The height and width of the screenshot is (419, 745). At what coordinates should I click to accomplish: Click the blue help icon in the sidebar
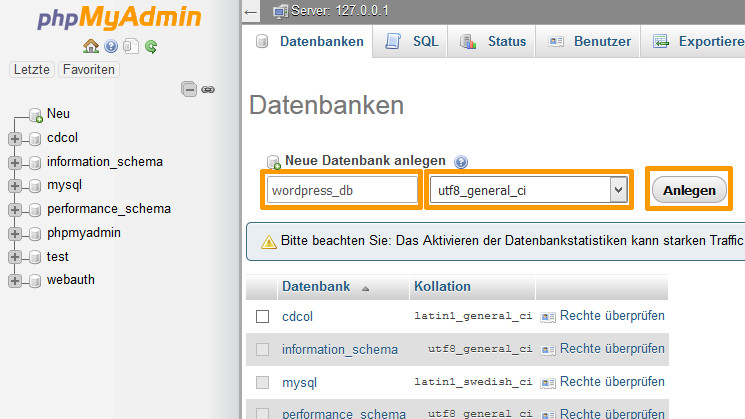coord(111,46)
